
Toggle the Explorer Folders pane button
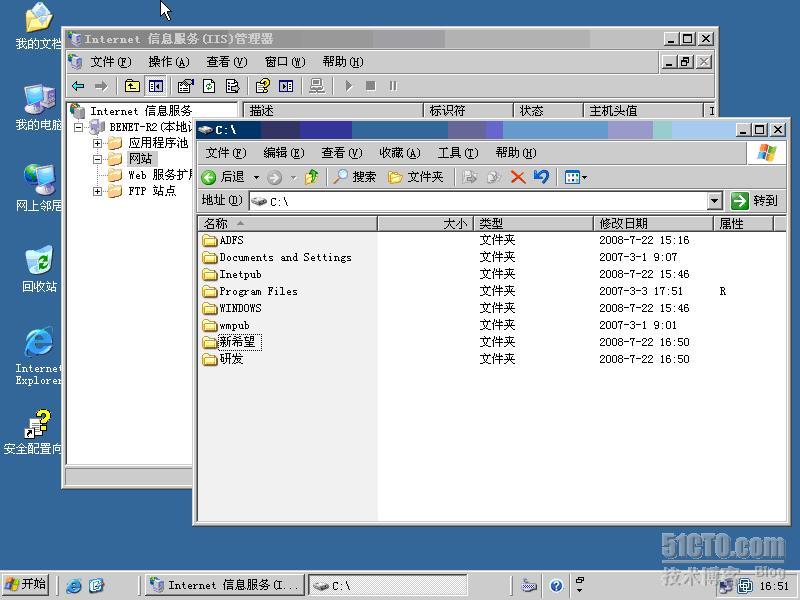click(x=415, y=177)
